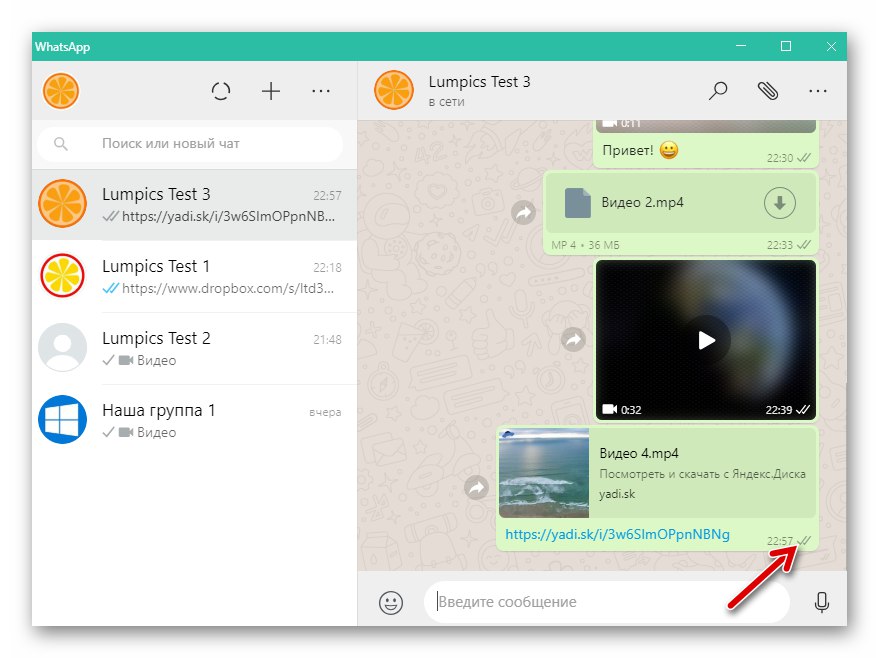The height and width of the screenshot is (658, 879).
Task: Click the Lumpics Test 1 lemon avatar
Action: click(62, 276)
